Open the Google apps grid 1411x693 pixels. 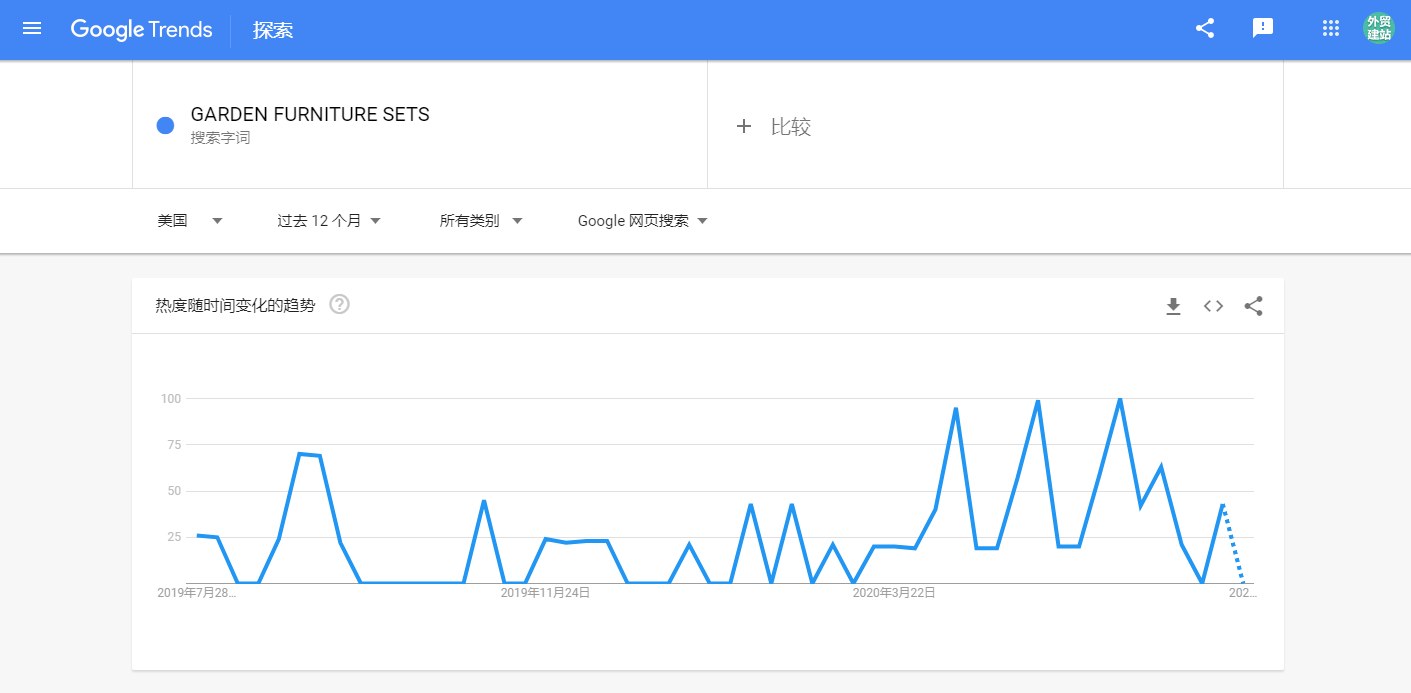(x=1330, y=29)
